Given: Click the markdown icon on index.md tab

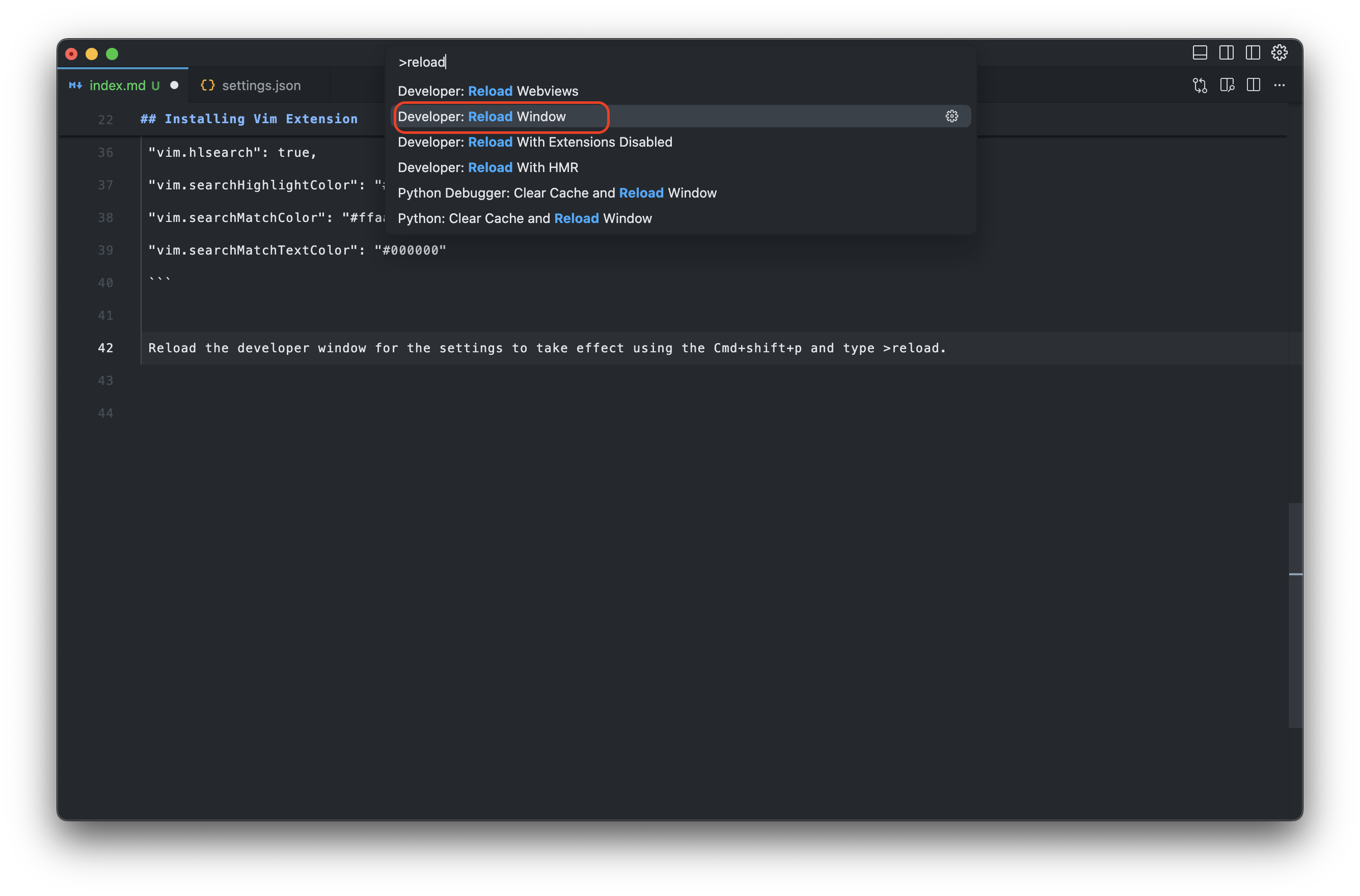Looking at the screenshot, I should [x=75, y=85].
